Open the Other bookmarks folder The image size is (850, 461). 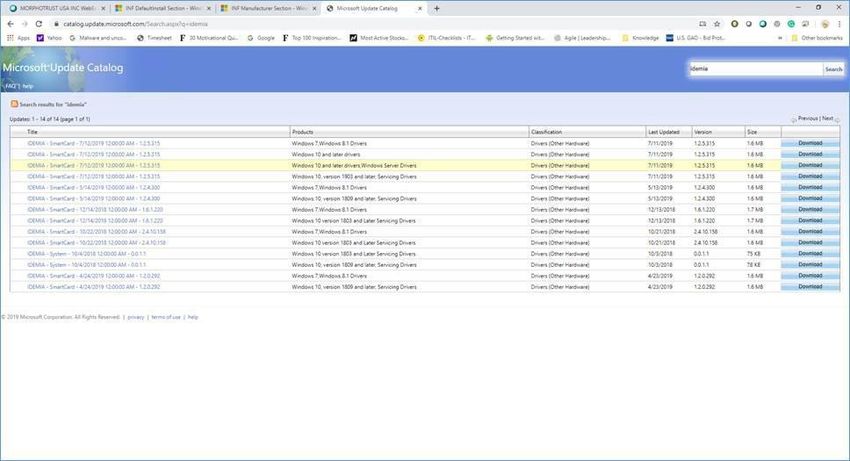(x=817, y=38)
